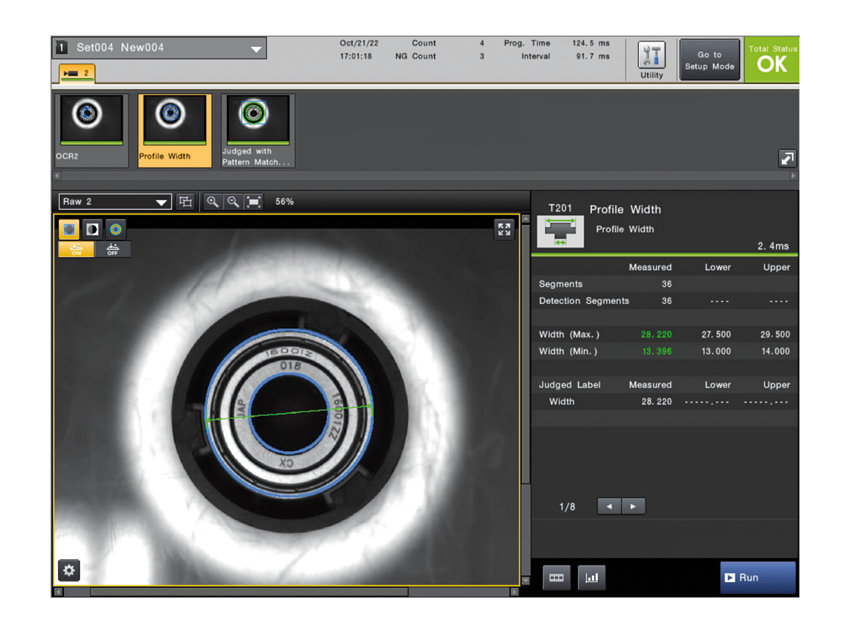Zoom out of the image
Viewport: 850px width, 634px height.
(233, 202)
